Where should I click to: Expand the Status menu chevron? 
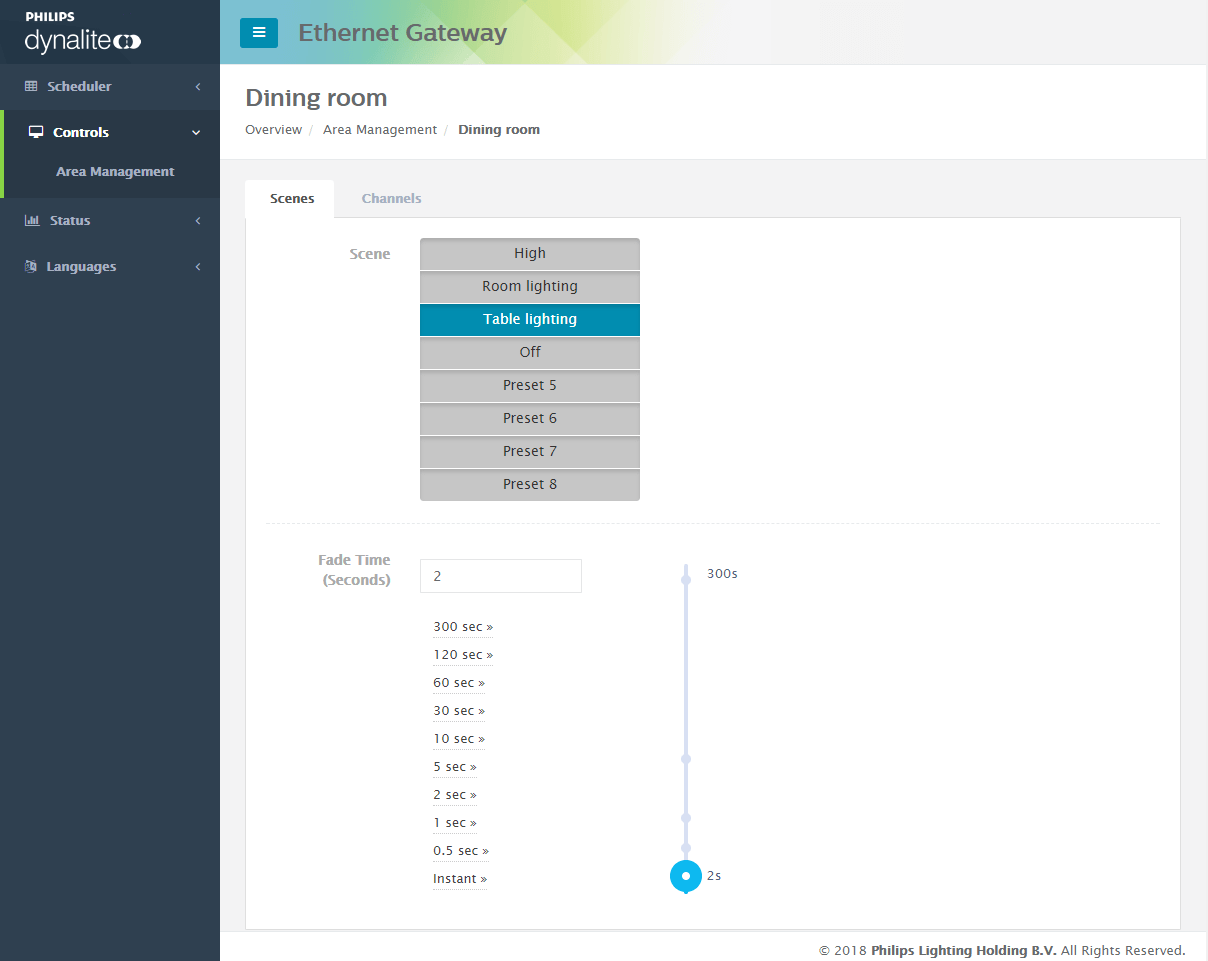pos(197,220)
